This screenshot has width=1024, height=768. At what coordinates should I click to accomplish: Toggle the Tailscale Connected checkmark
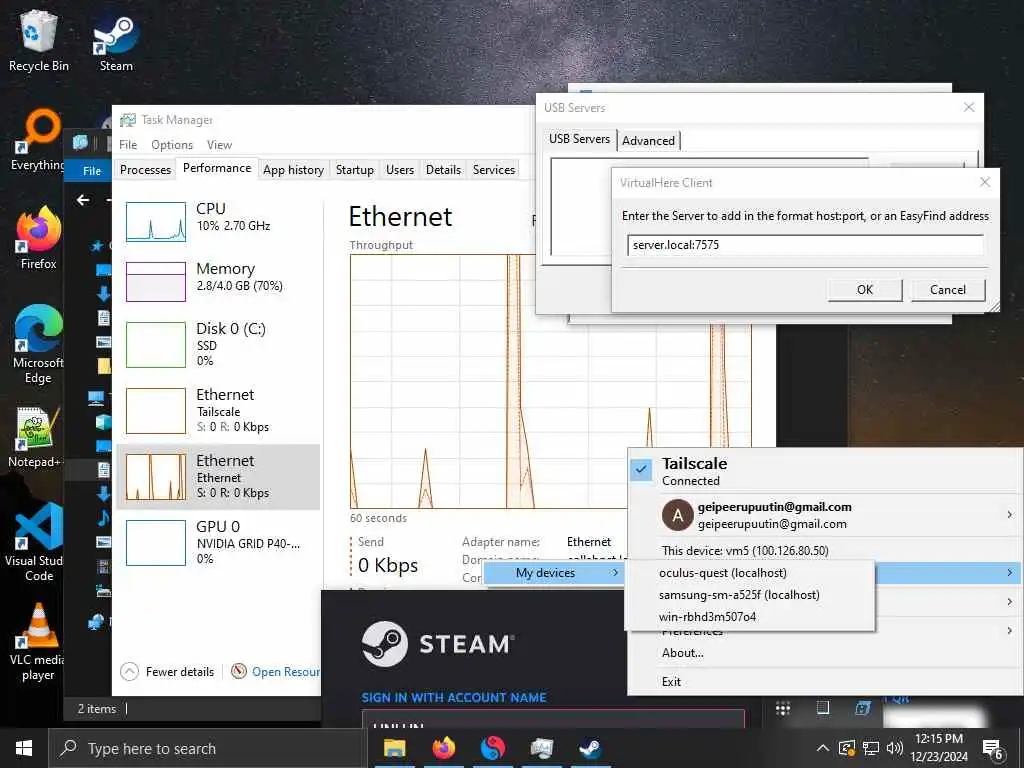click(x=641, y=470)
